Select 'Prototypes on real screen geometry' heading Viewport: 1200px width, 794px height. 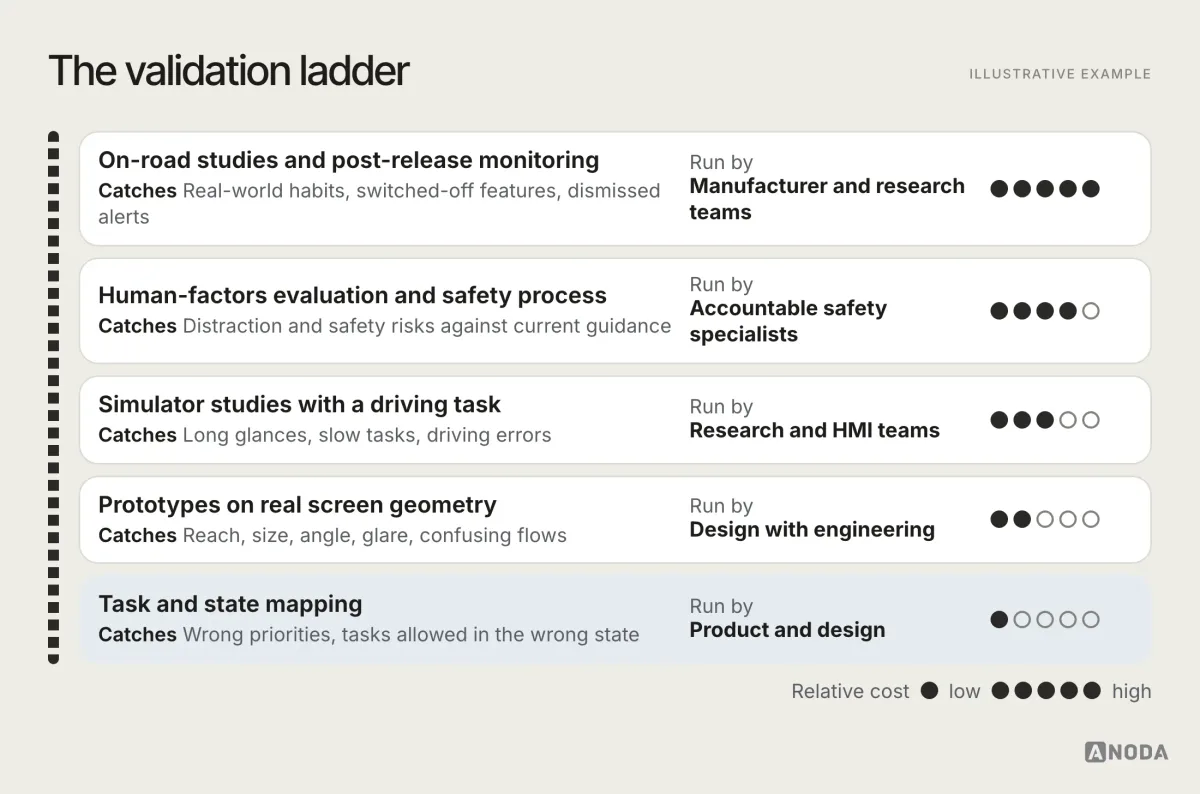297,504
